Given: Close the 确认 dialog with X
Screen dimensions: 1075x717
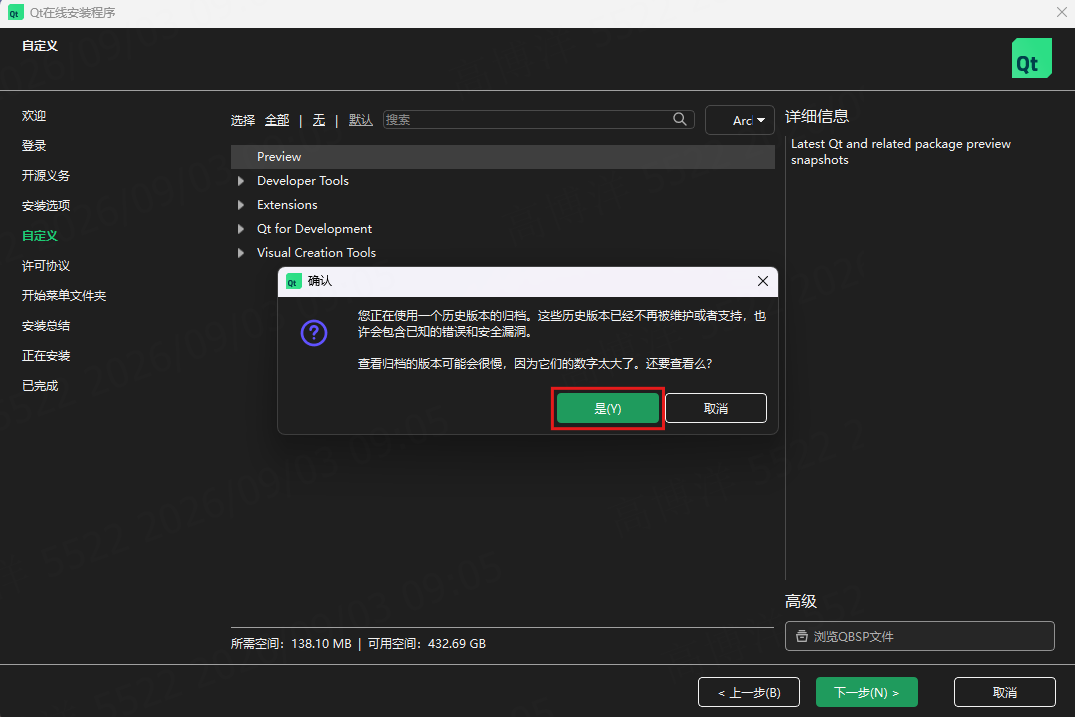Looking at the screenshot, I should (762, 281).
